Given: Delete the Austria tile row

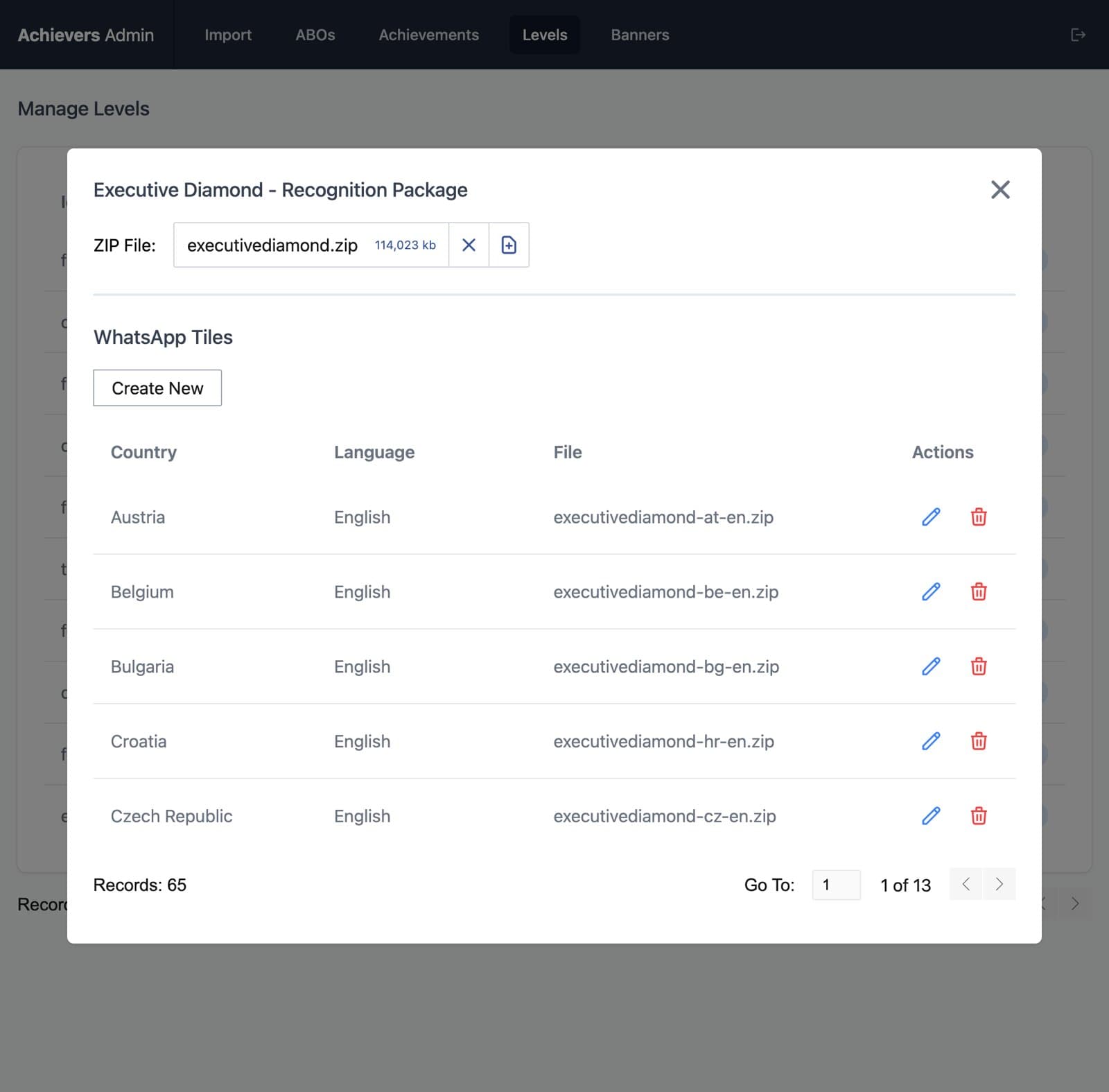Looking at the screenshot, I should tap(979, 517).
